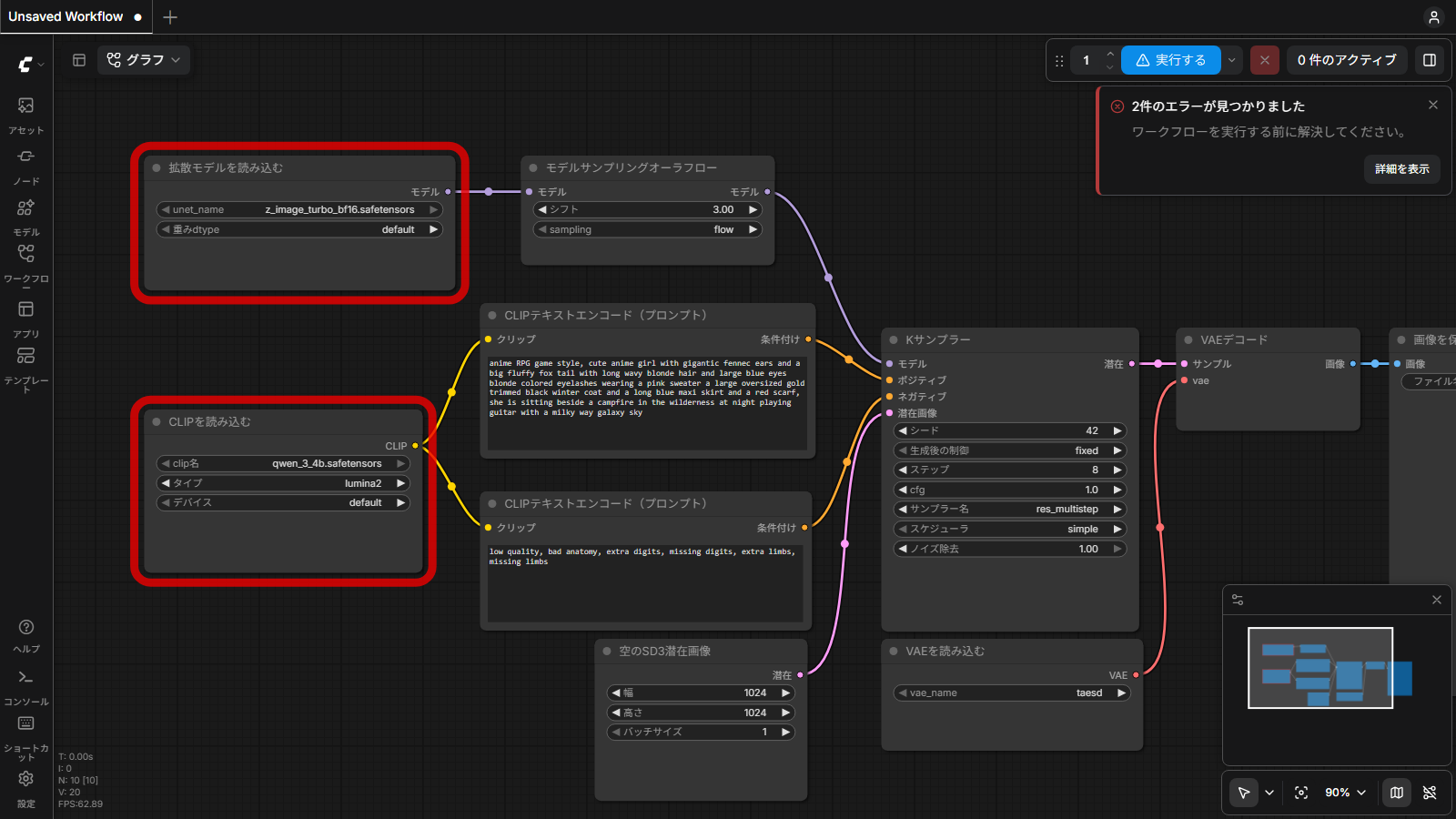This screenshot has height=819, width=1456.
Task: Collapse 拡散モデルを読み込む node toggle dot
Action: pos(157,167)
